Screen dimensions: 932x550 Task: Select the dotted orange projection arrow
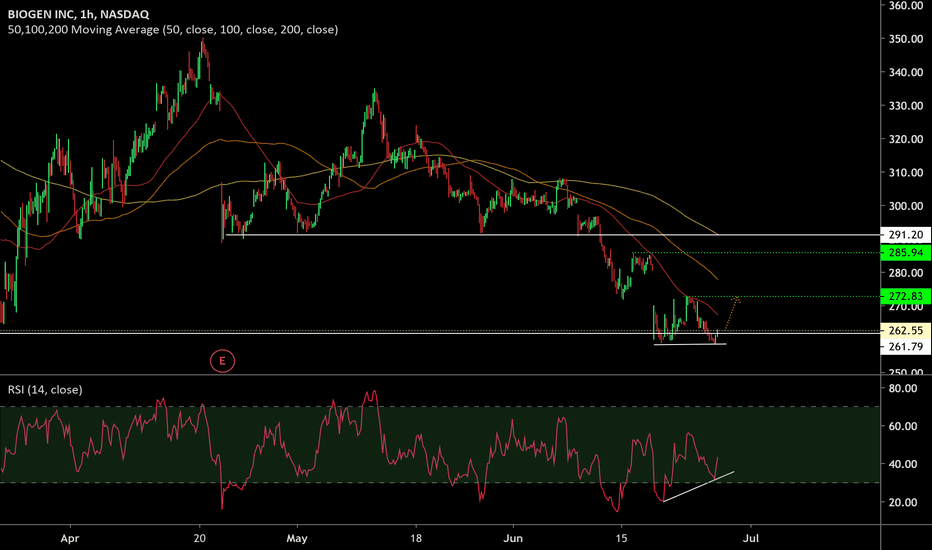[731, 312]
